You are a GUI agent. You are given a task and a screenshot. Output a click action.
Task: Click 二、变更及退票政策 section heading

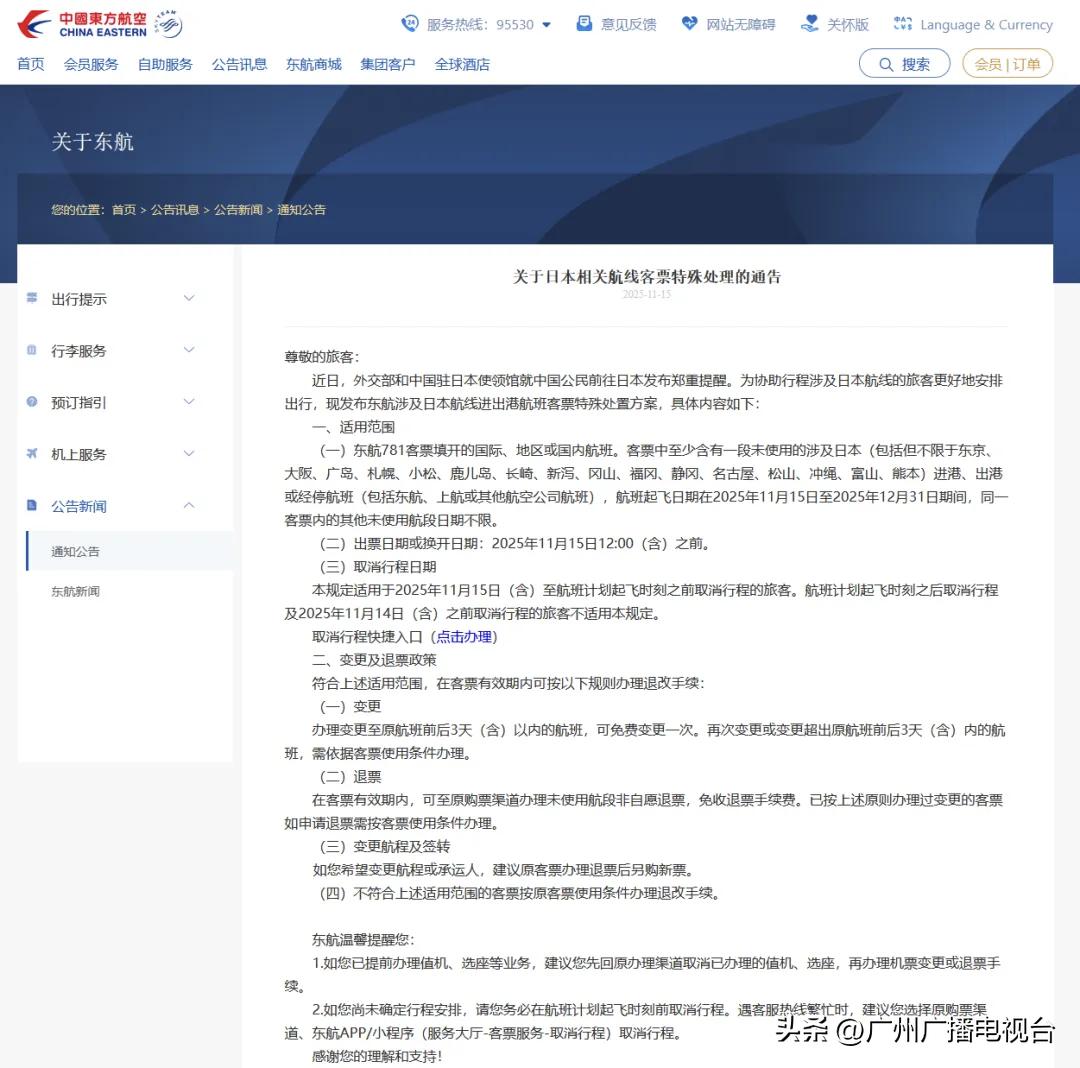pyautogui.click(x=374, y=660)
